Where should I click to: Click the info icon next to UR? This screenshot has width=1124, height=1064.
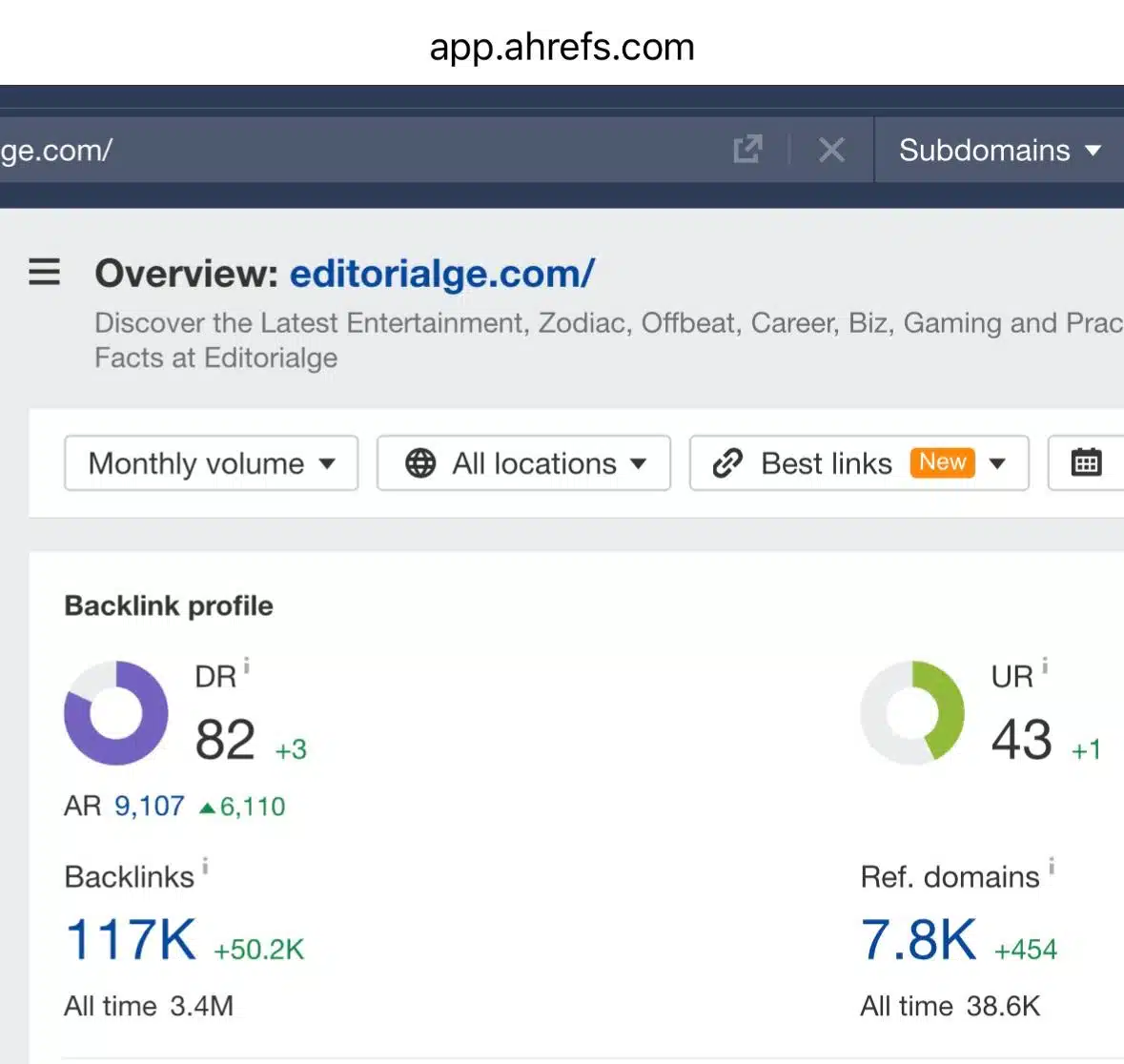pos(1046,665)
